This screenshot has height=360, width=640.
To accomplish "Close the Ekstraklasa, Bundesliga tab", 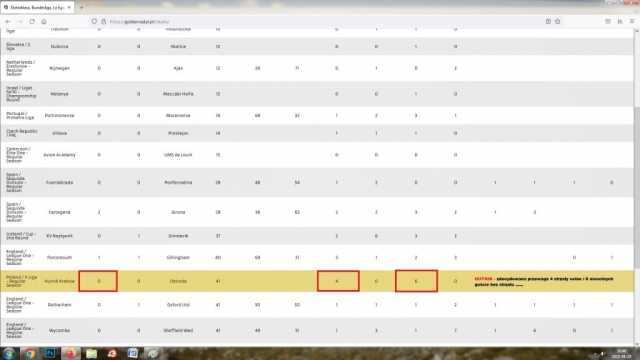I will point(69,7).
